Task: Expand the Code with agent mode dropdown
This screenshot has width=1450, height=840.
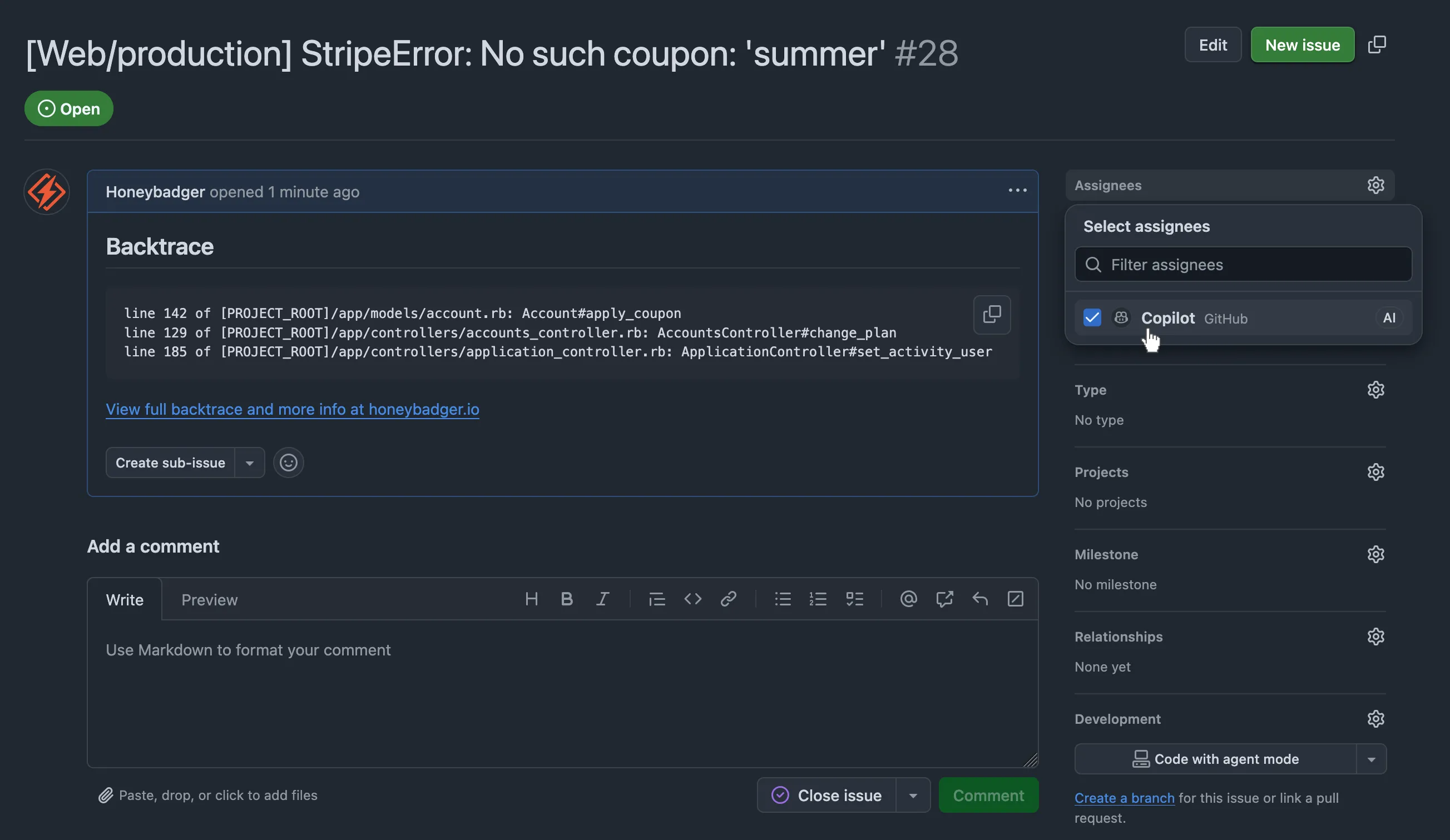Action: pos(1372,759)
